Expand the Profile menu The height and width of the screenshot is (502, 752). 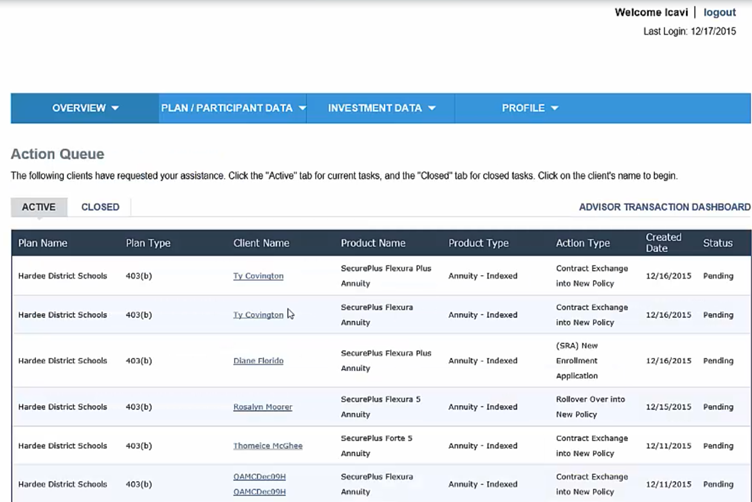point(529,108)
